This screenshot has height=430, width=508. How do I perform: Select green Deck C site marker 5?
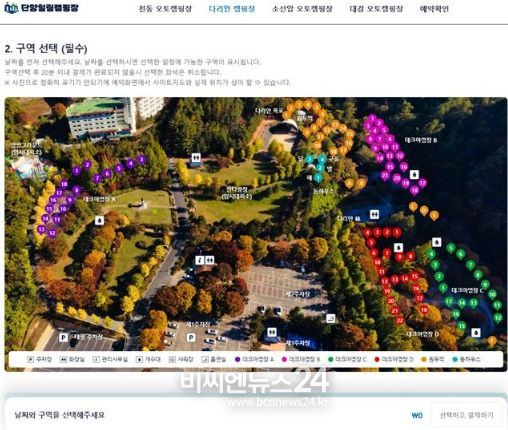[x=451, y=248]
